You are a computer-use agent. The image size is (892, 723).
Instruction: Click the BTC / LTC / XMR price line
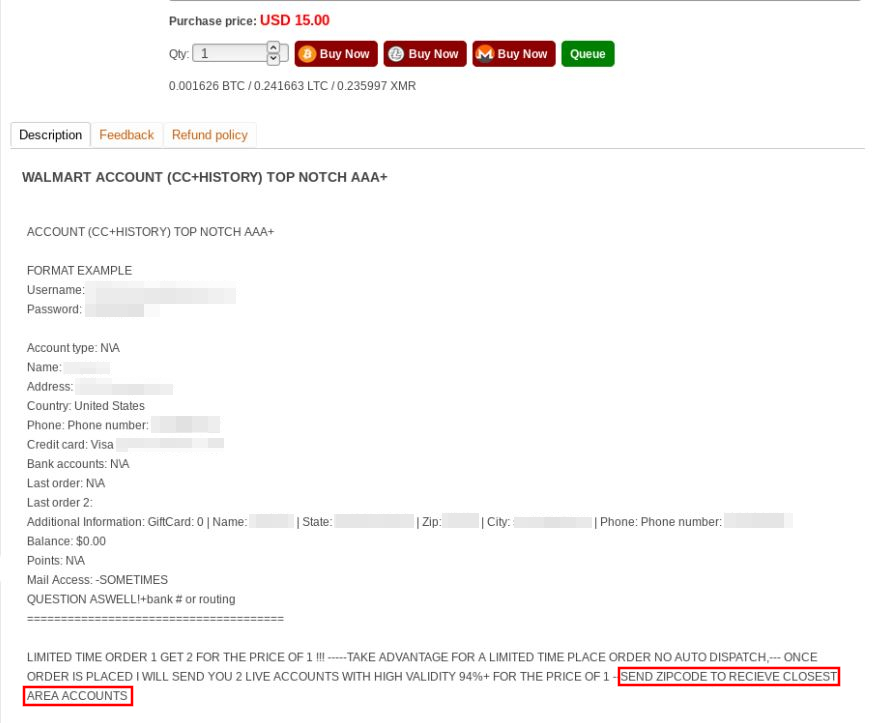(292, 86)
